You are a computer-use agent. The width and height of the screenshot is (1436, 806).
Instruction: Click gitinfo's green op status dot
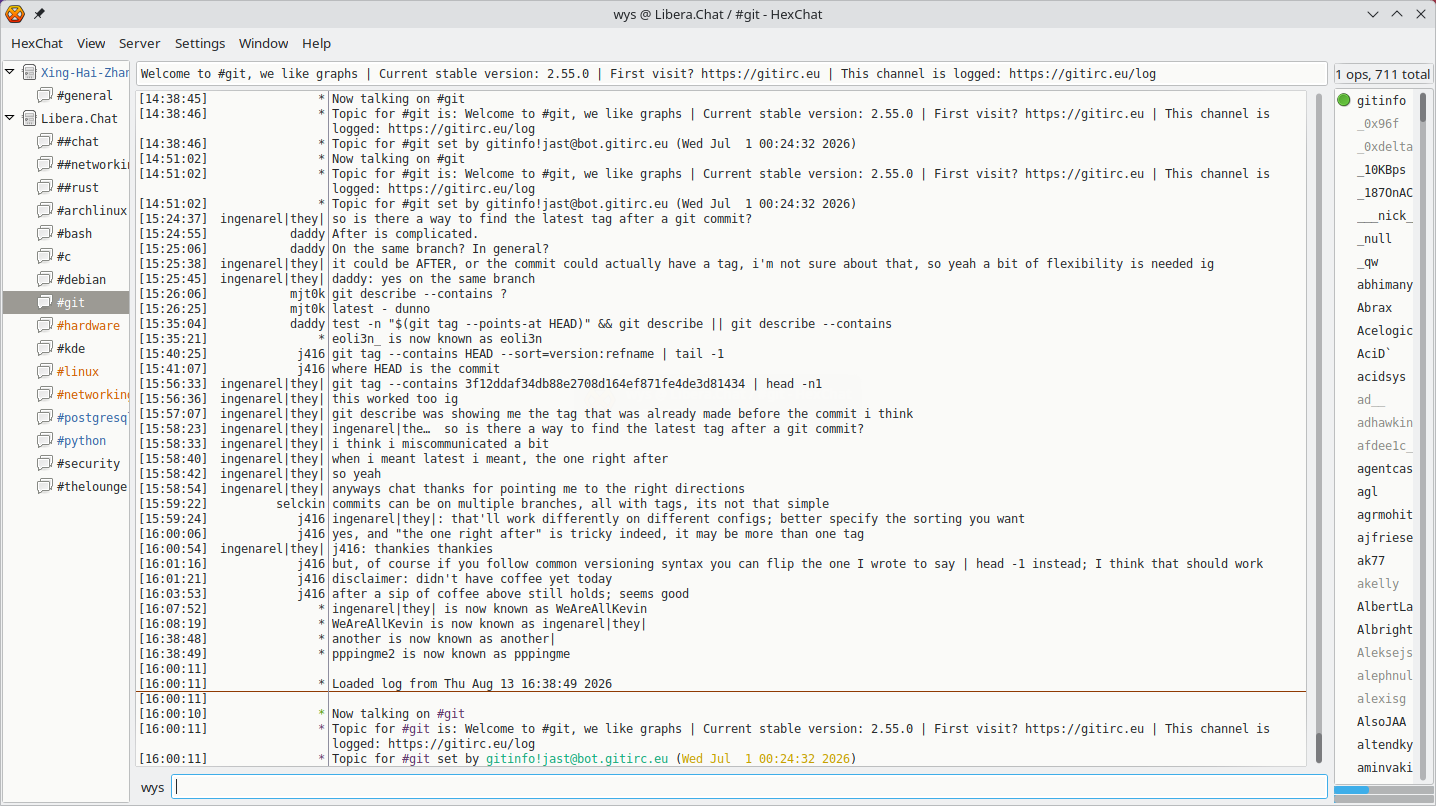(x=1344, y=100)
